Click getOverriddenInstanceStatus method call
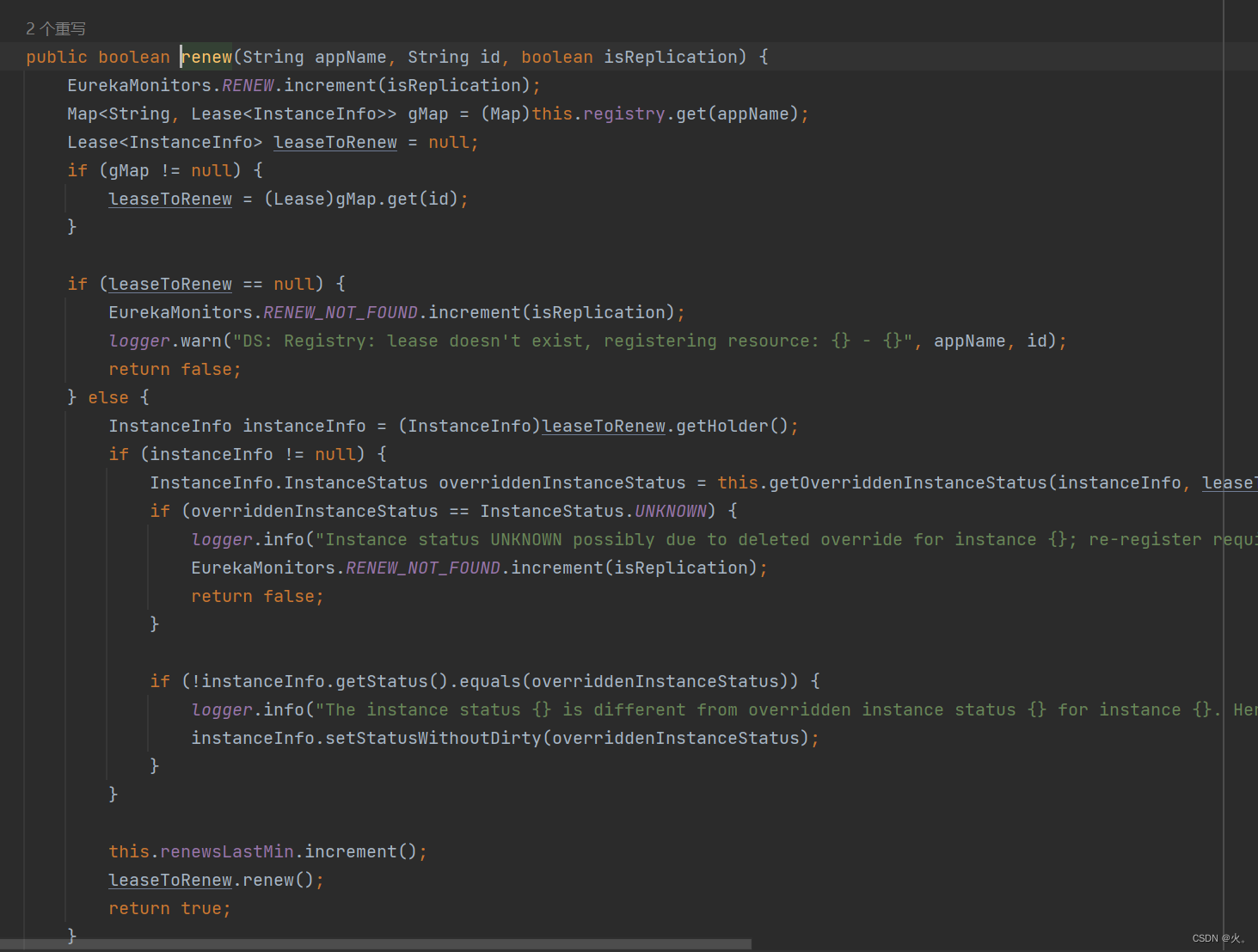Image resolution: width=1258 pixels, height=952 pixels. pyautogui.click(x=908, y=482)
